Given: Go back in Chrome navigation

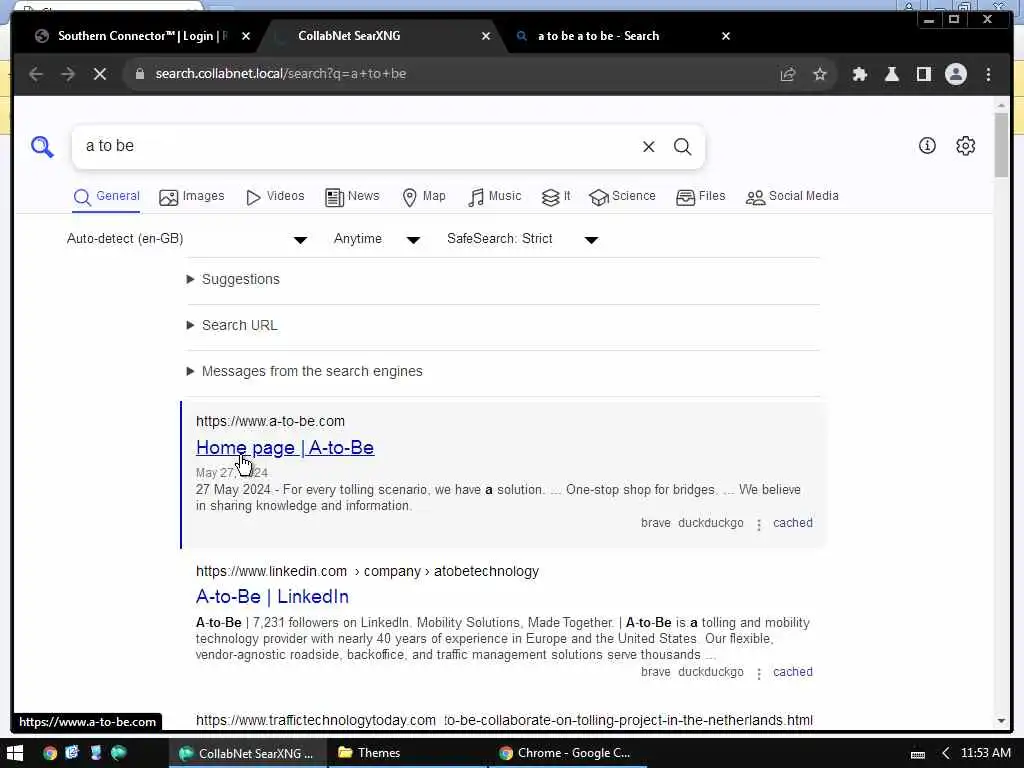Looking at the screenshot, I should coord(36,74).
